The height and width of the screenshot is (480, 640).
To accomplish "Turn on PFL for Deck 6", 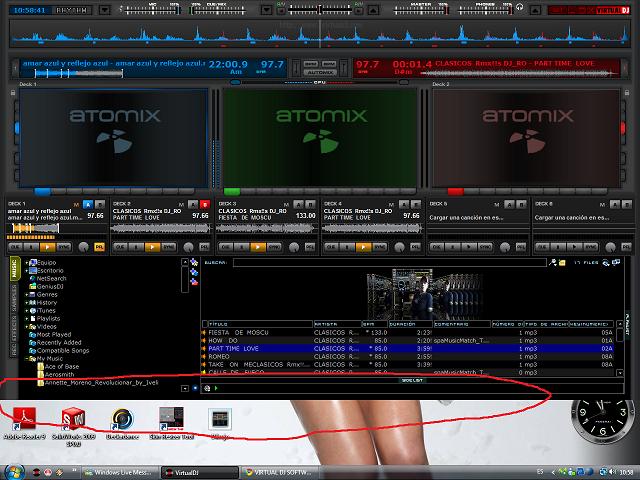I will (x=627, y=247).
